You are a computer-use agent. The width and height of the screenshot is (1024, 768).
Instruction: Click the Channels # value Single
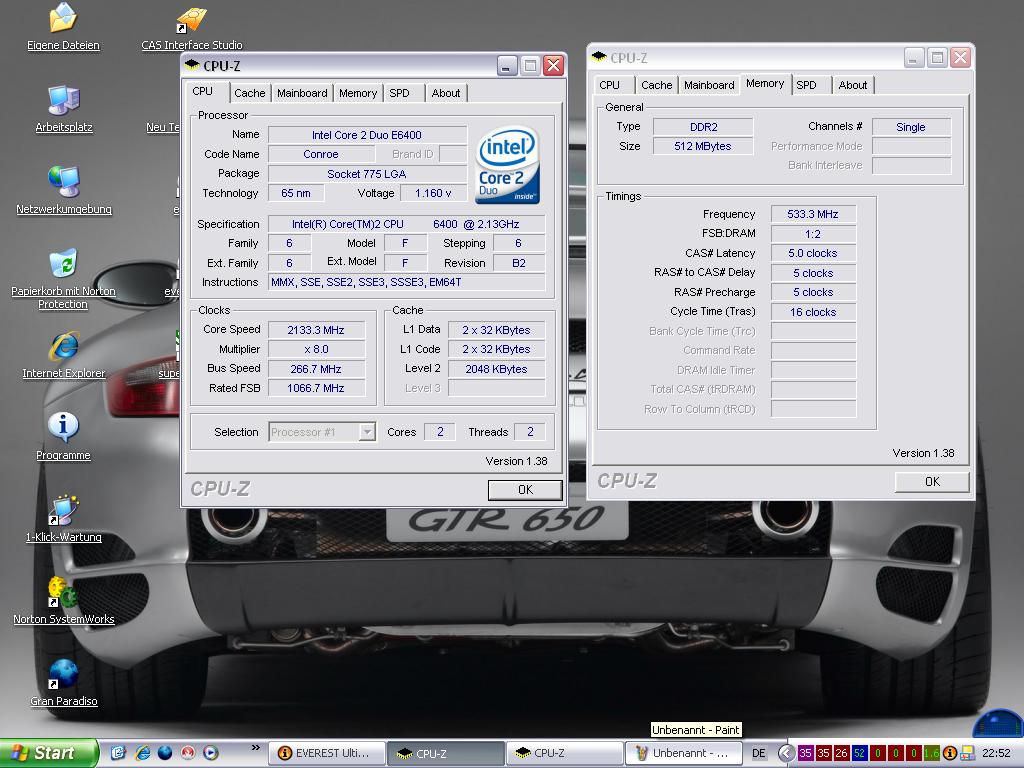click(911, 127)
